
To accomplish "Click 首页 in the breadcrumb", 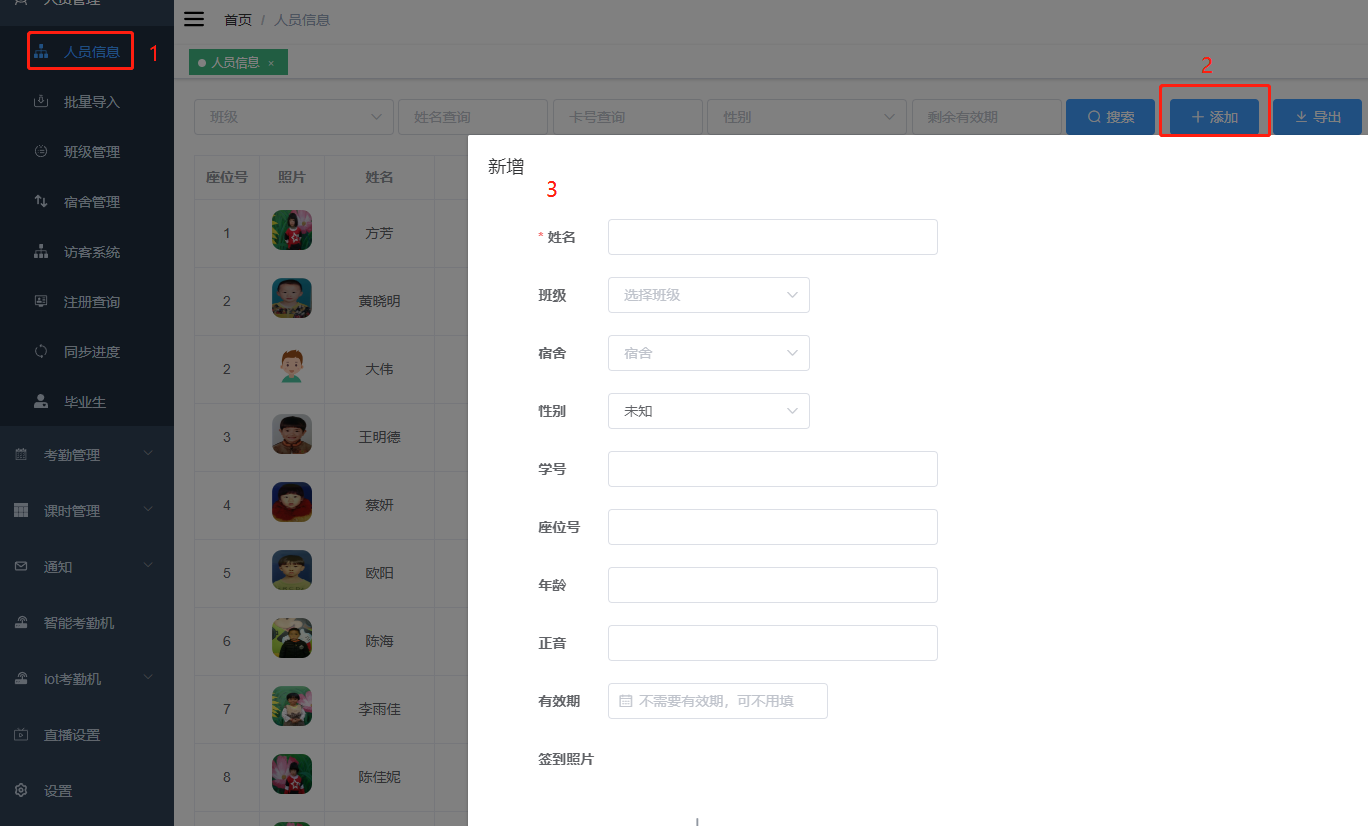I will pyautogui.click(x=238, y=19).
